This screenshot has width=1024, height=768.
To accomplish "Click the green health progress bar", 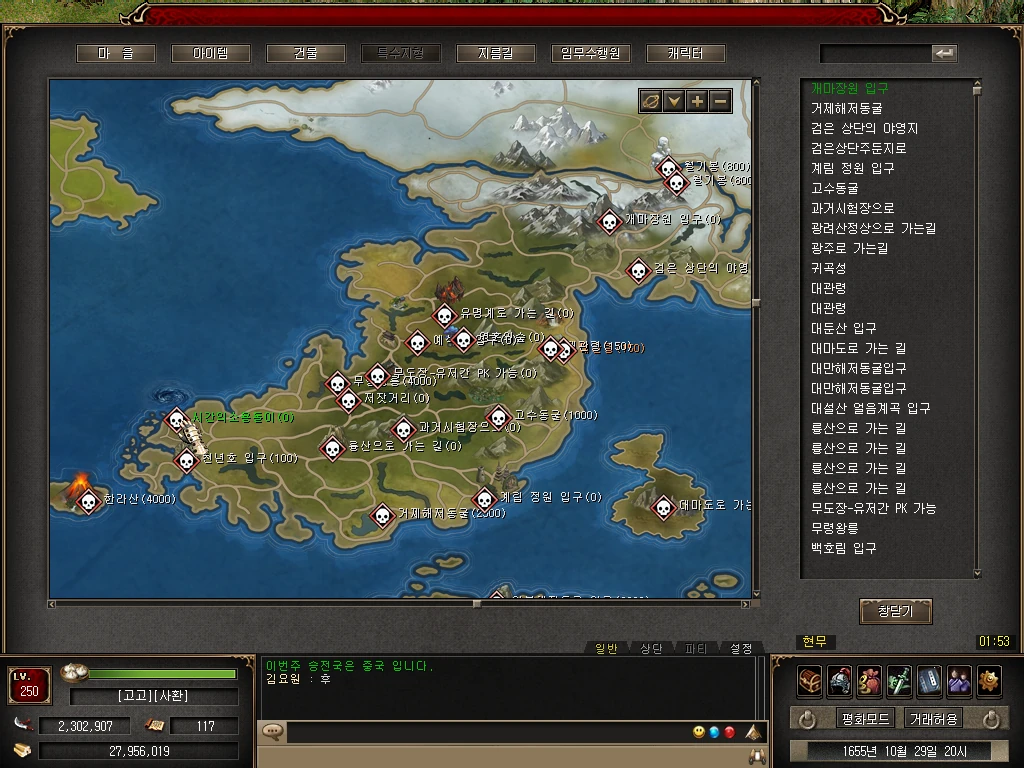I will tap(162, 674).
